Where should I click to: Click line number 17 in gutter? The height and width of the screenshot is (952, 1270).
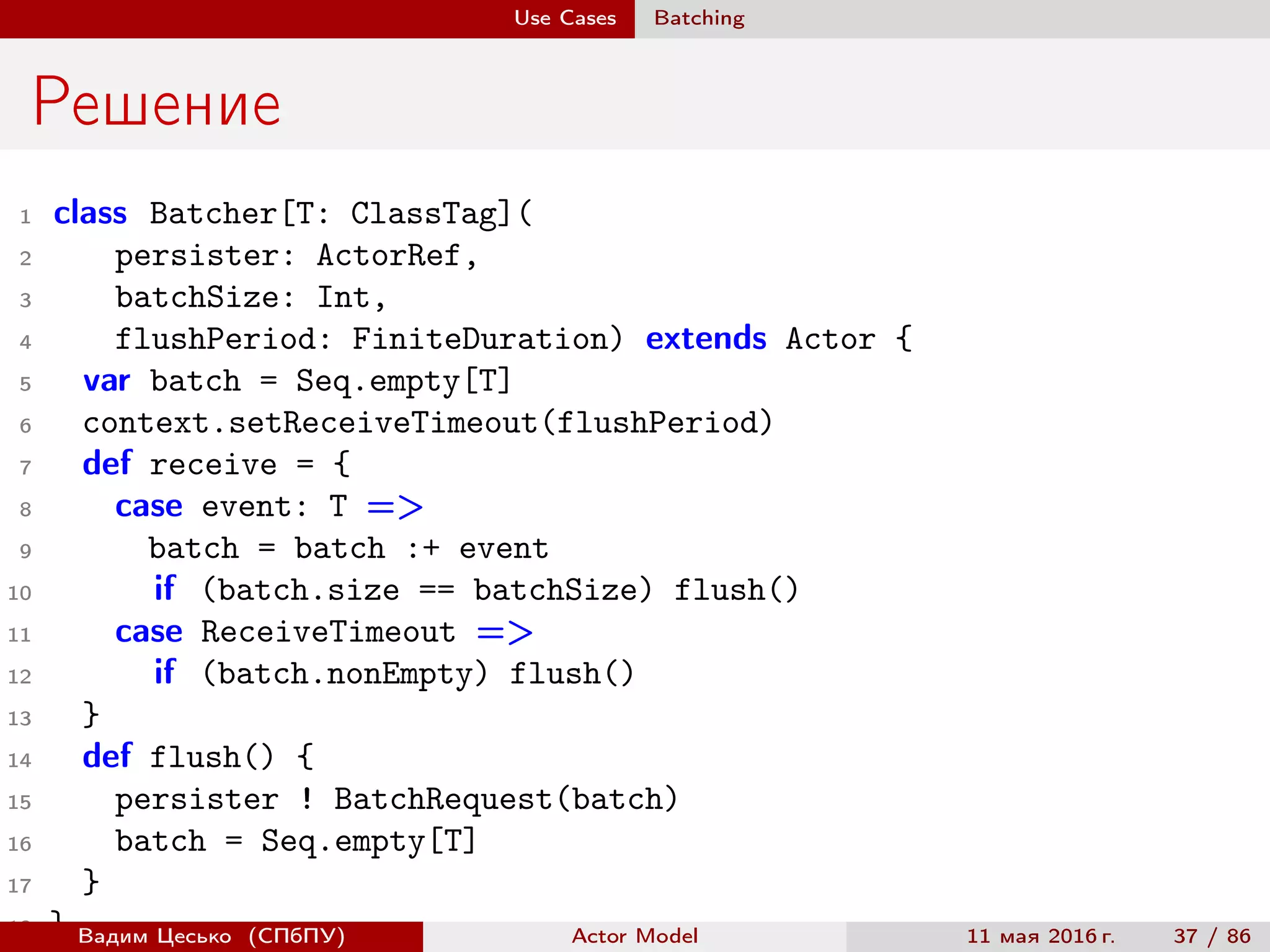point(20,886)
